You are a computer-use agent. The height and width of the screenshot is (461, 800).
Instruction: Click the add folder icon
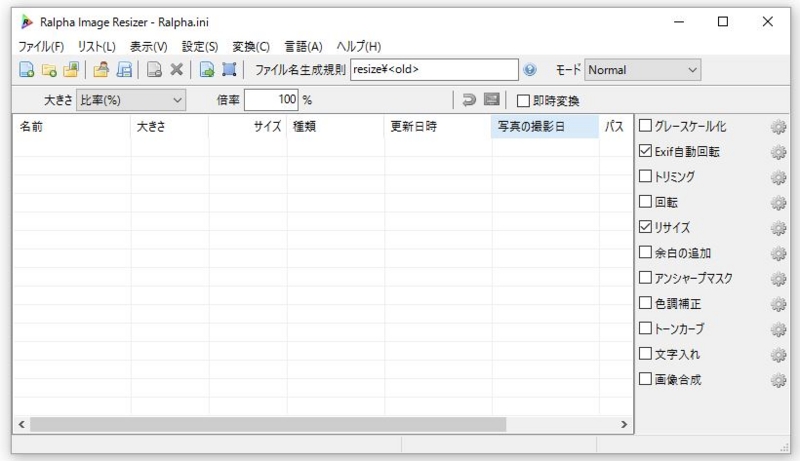49,69
